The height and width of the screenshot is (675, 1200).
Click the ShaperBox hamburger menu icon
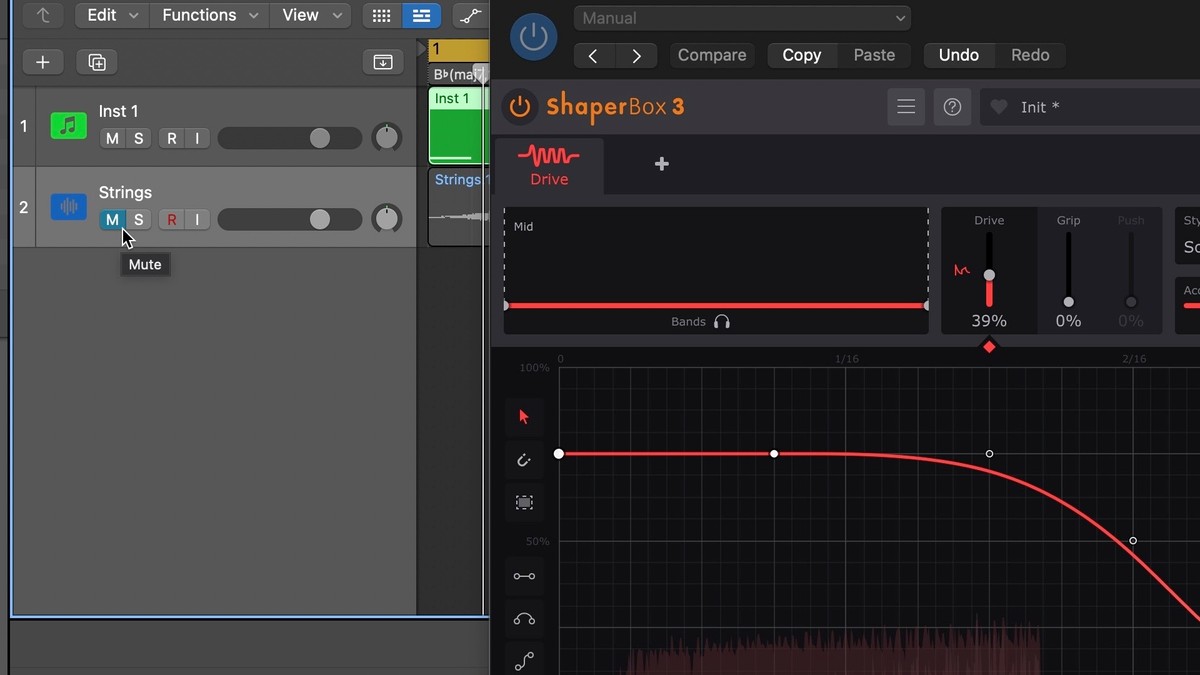tap(906, 107)
